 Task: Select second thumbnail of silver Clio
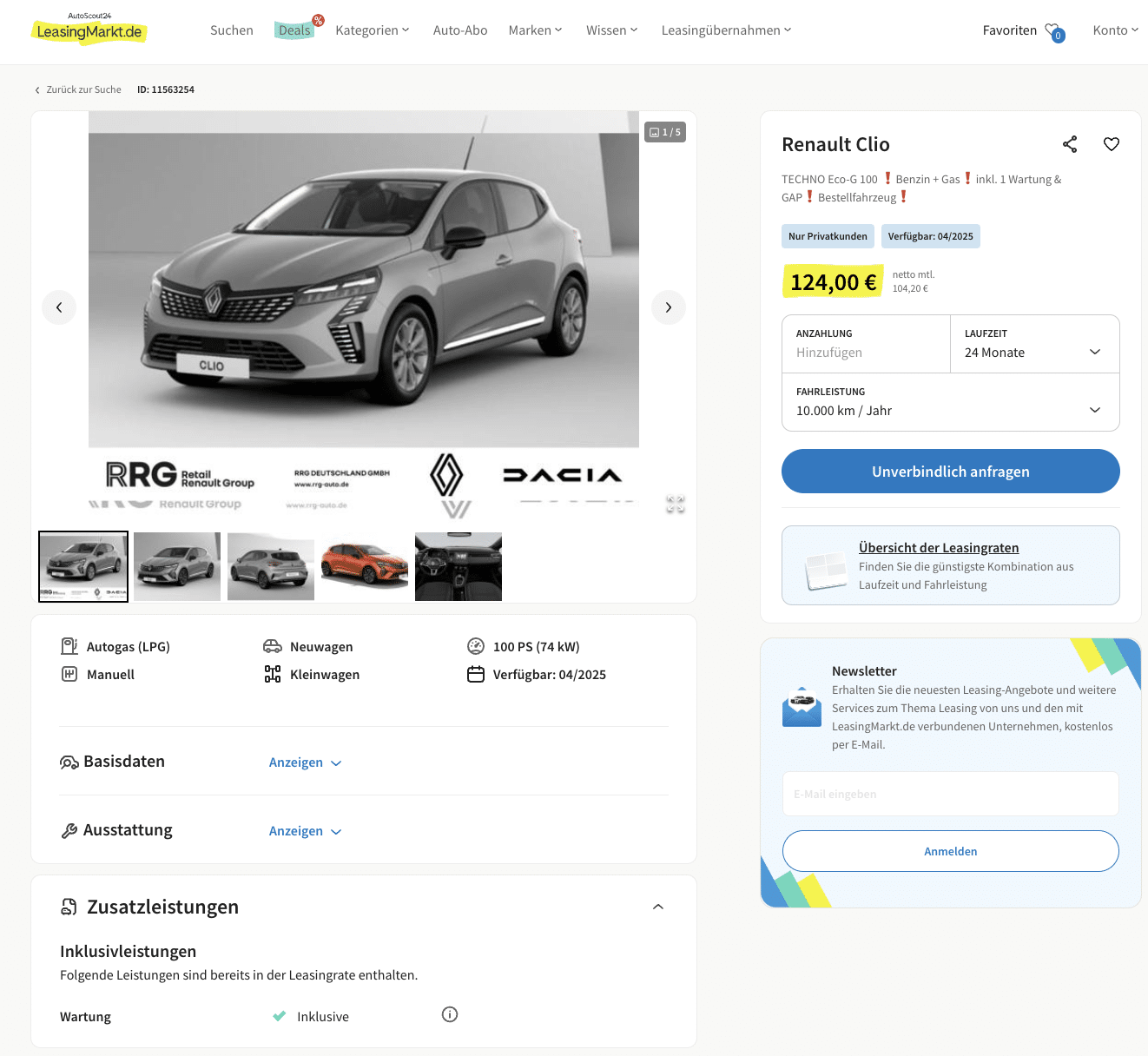[x=177, y=566]
